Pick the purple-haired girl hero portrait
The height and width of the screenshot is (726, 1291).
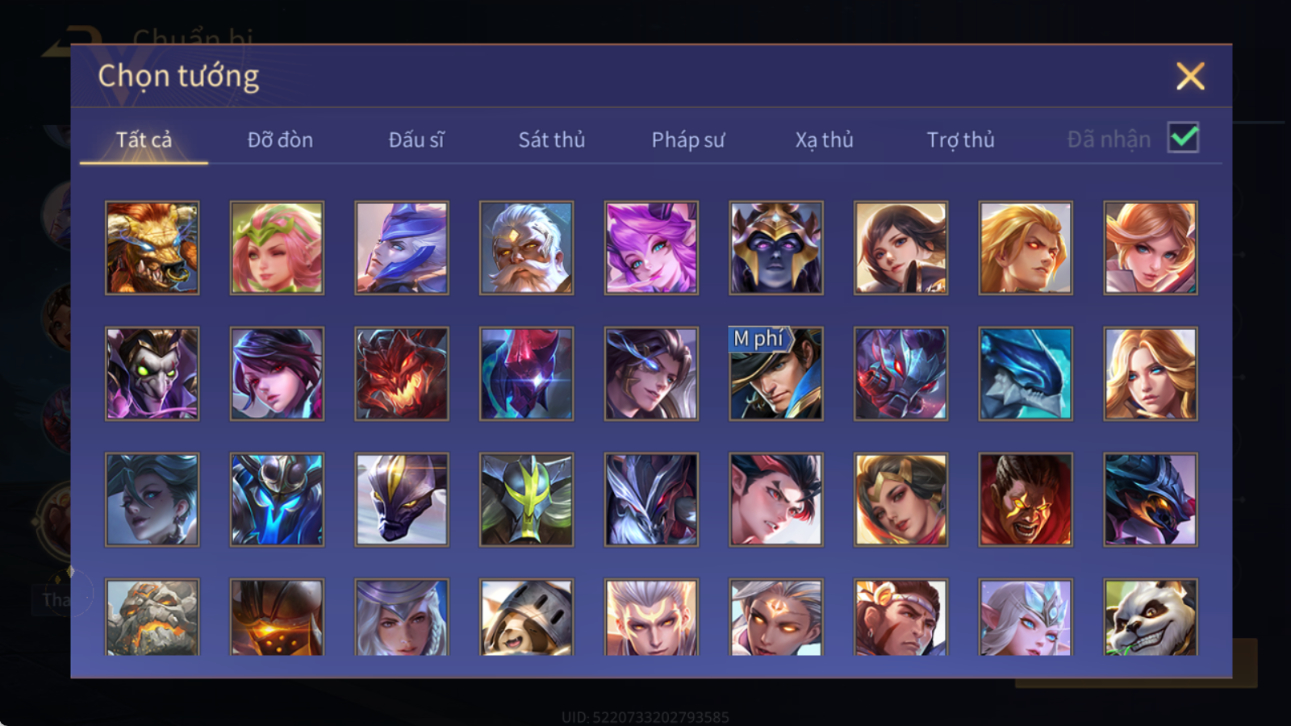[651, 248]
